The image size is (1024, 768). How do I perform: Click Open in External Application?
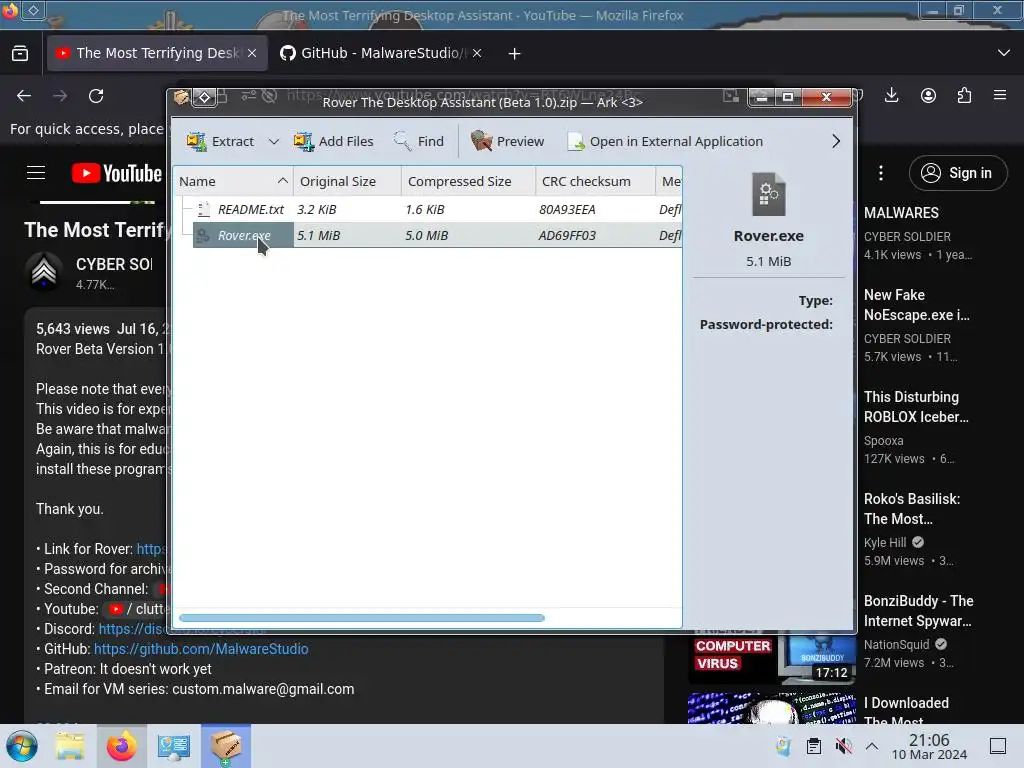665,141
